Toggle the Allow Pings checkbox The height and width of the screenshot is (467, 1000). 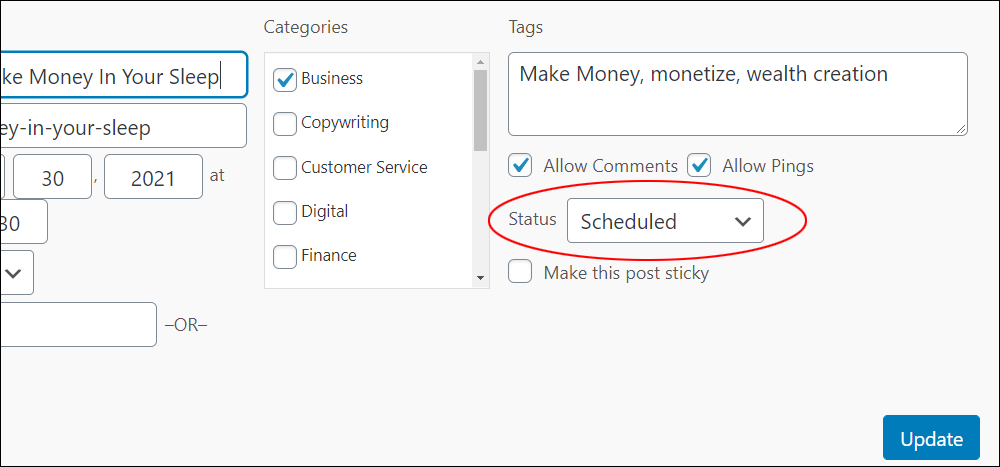point(699,166)
